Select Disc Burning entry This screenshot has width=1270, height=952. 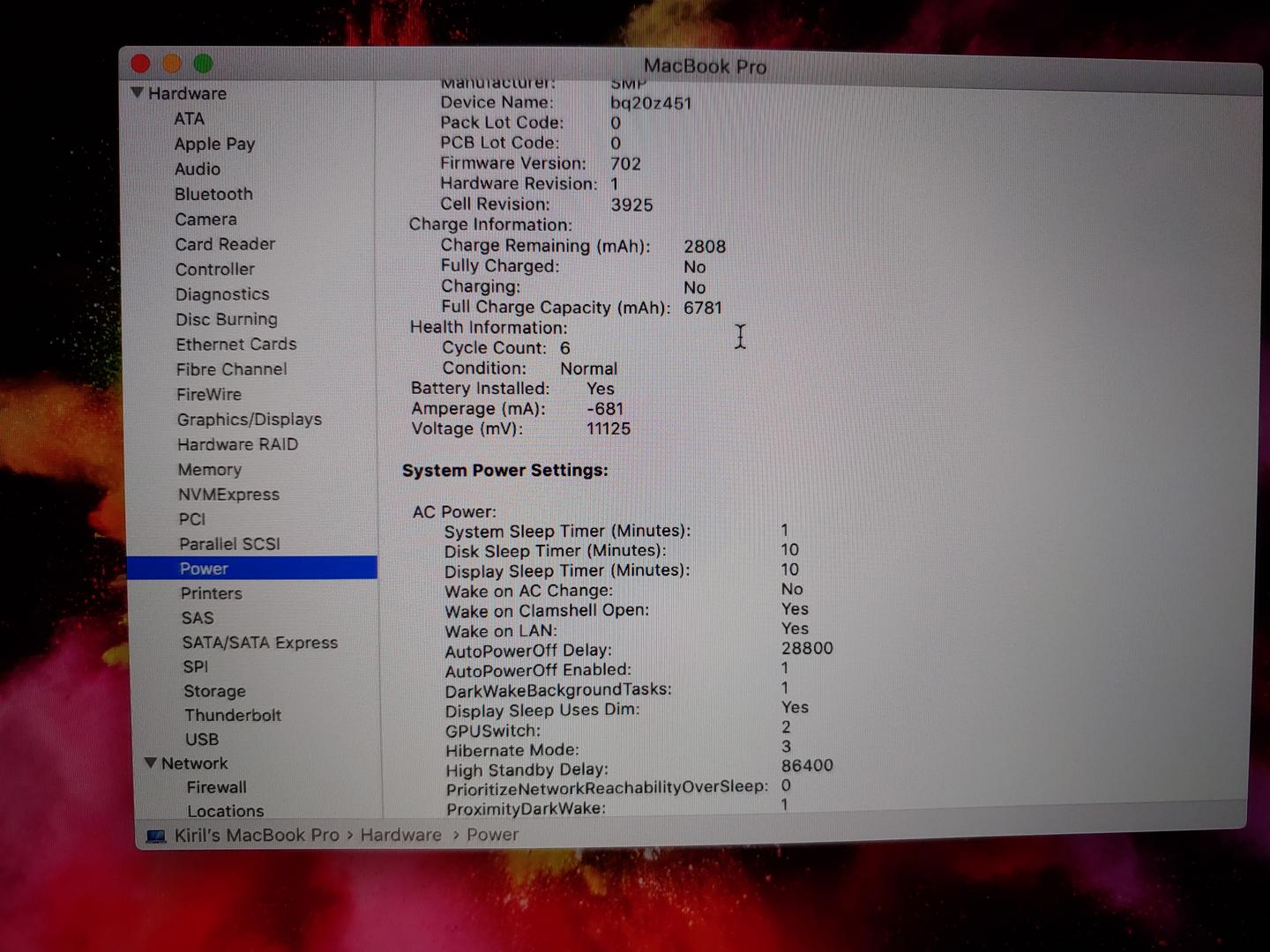pos(227,319)
